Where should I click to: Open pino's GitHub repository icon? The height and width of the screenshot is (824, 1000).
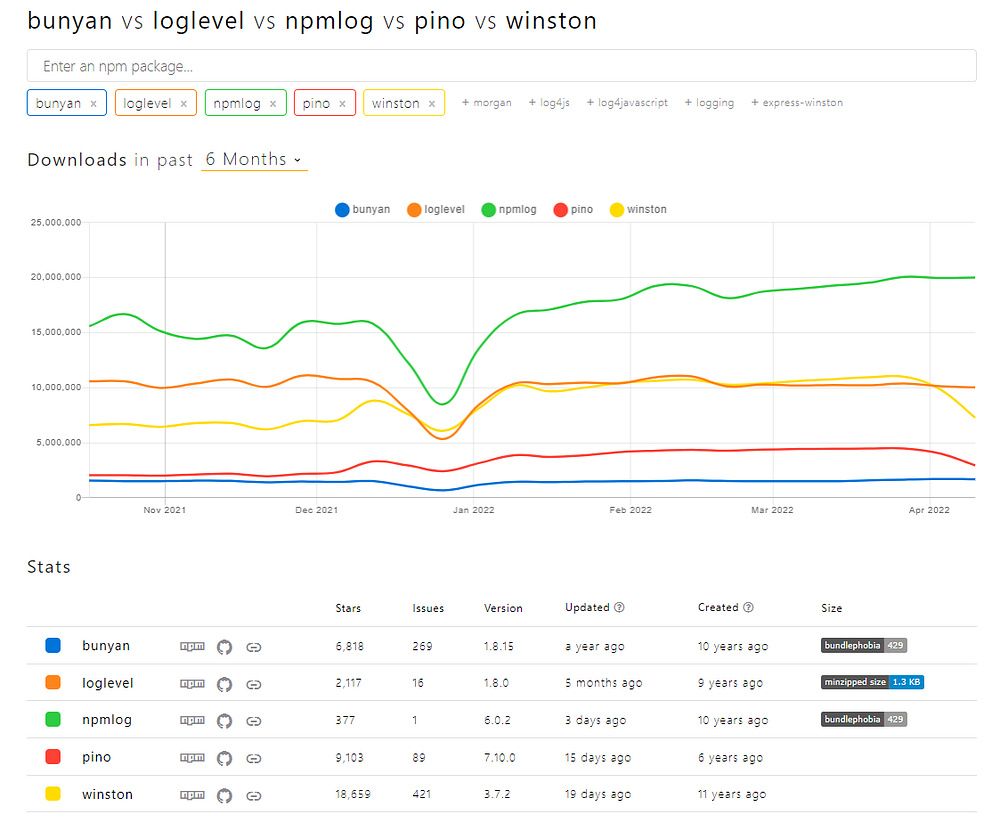(224, 758)
